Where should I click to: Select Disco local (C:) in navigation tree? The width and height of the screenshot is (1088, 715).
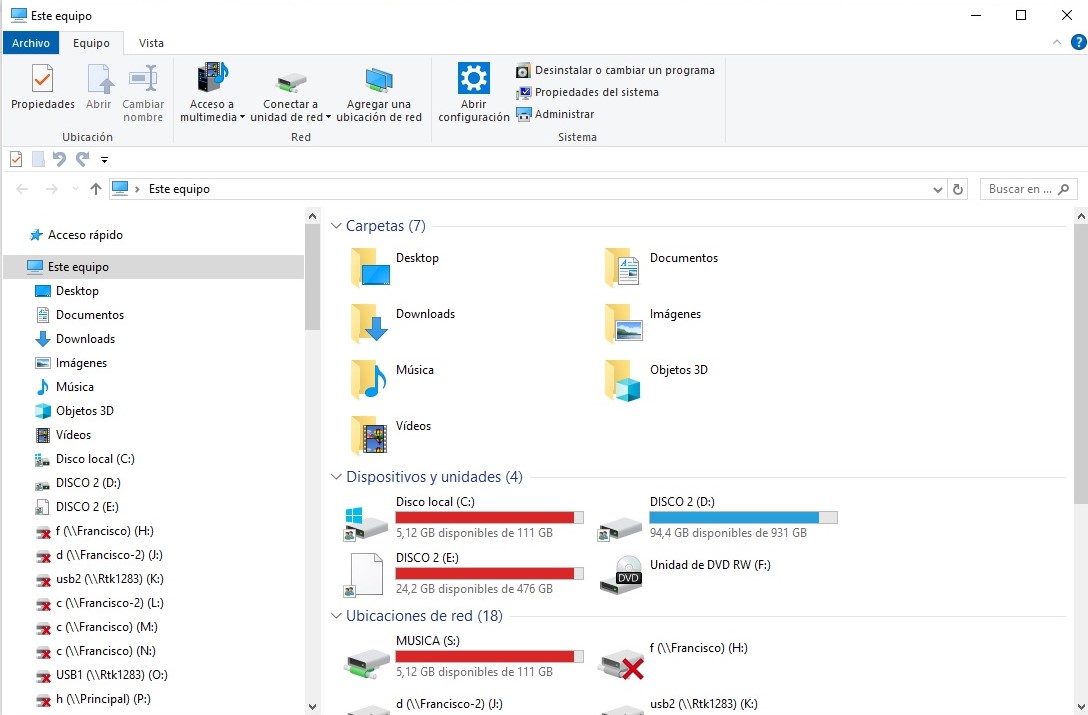95,459
